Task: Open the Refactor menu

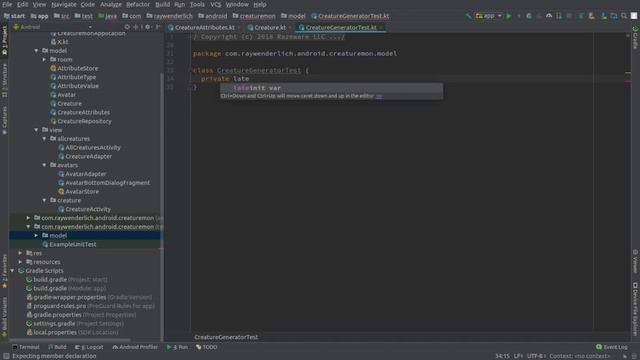Action: (138, 4)
